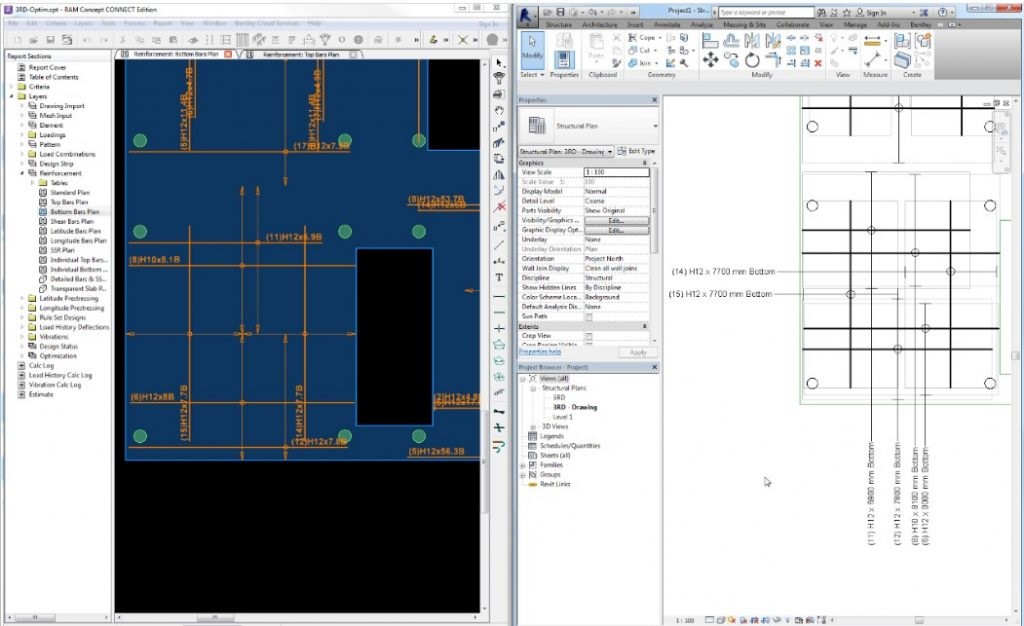Click the Cut geometry tool in Revit
Viewport: 1024px width, 626px height.
643,50
